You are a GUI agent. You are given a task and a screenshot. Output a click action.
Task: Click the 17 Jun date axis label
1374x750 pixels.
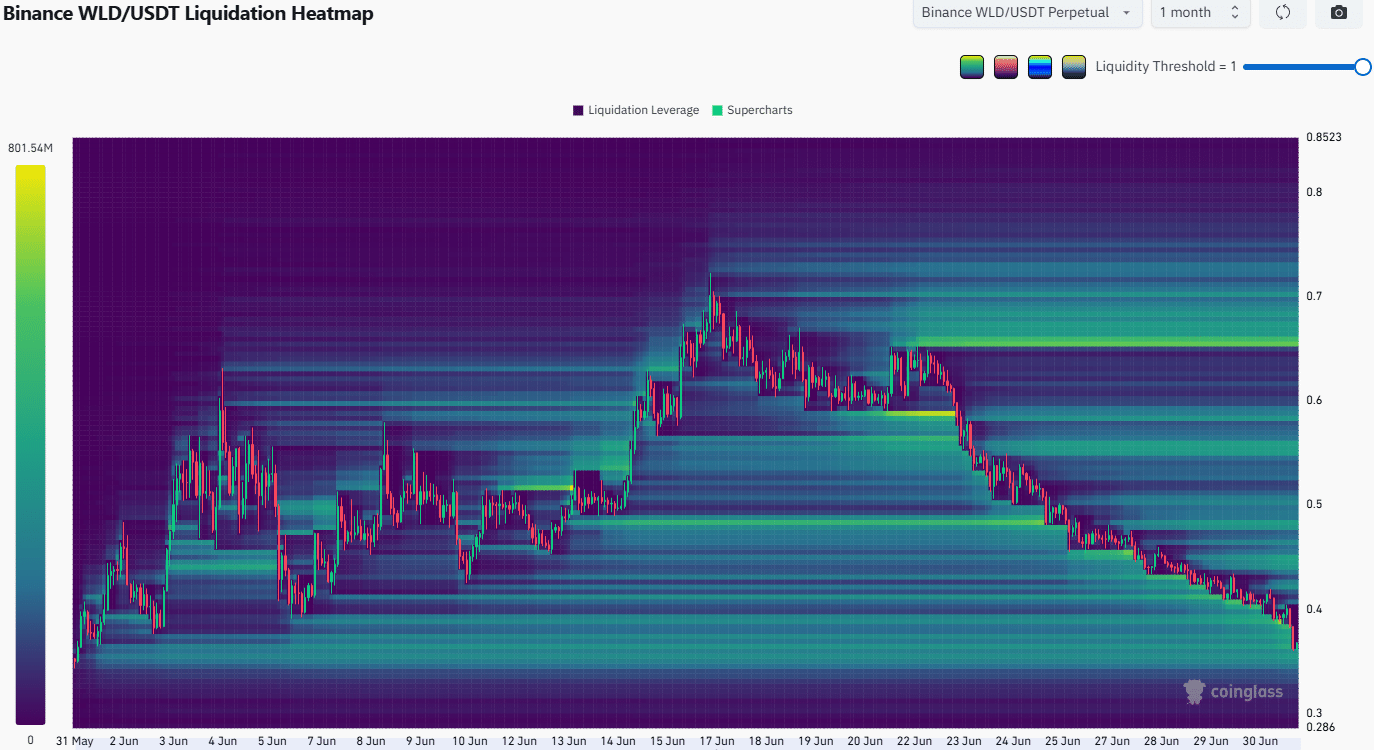[x=716, y=741]
